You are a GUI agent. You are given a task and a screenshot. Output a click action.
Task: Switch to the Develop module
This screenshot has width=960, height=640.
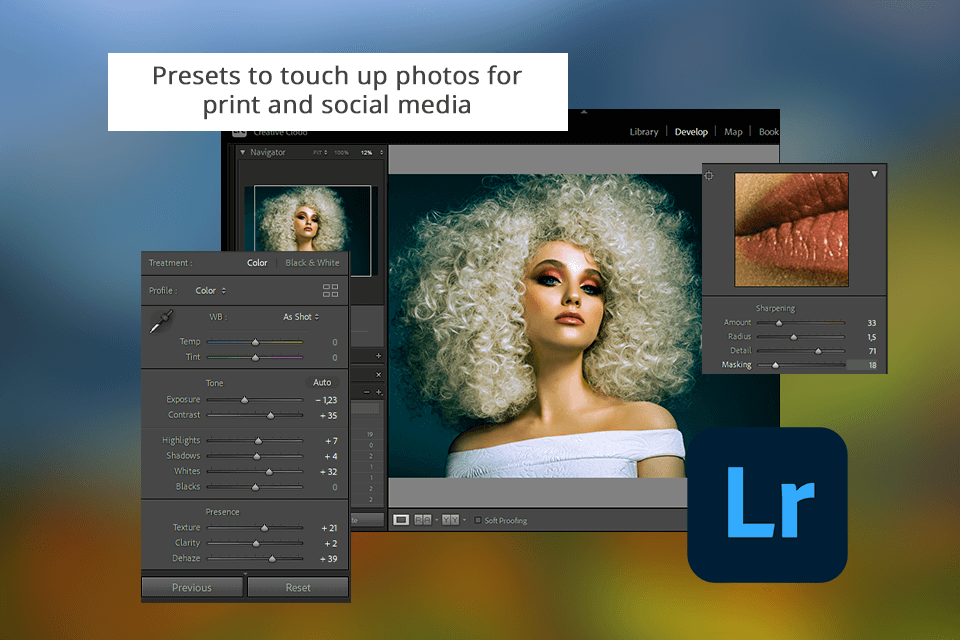[691, 132]
